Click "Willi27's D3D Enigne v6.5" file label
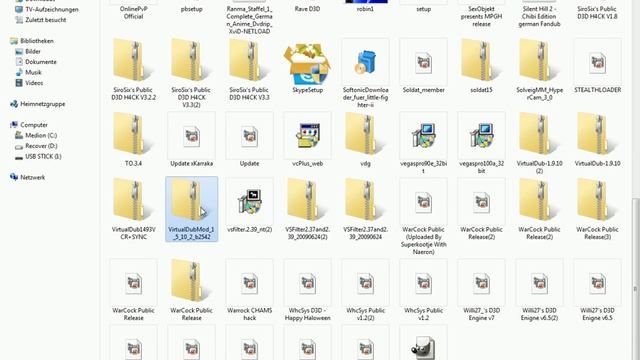 597,314
